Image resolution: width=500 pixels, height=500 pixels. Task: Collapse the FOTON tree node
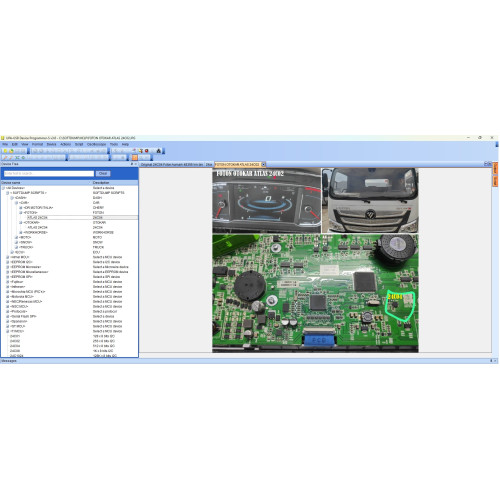point(21,212)
